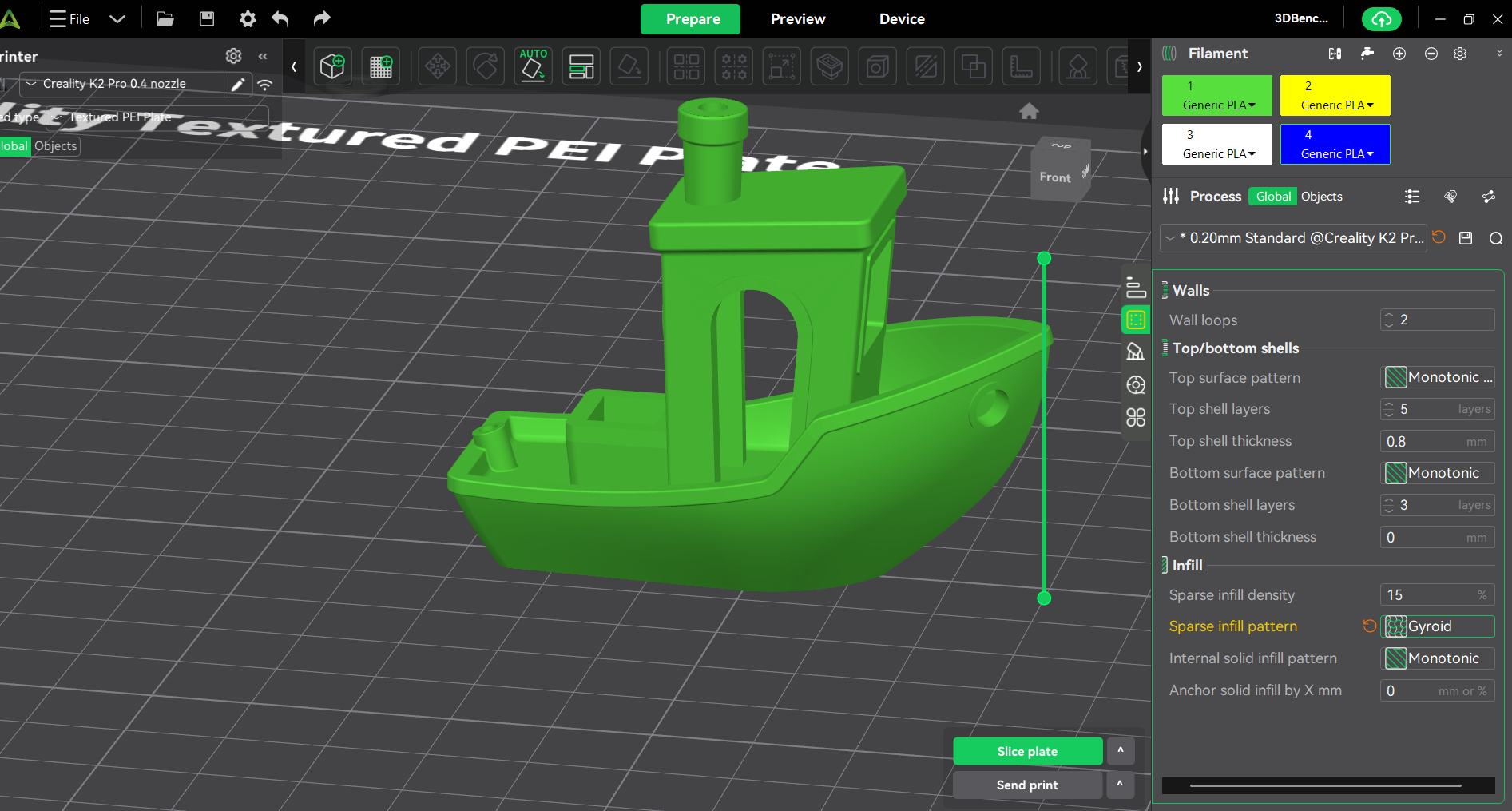Screen dimensions: 1512x811
Task: Add a new plate from toolbar
Action: pyautogui.click(x=381, y=66)
